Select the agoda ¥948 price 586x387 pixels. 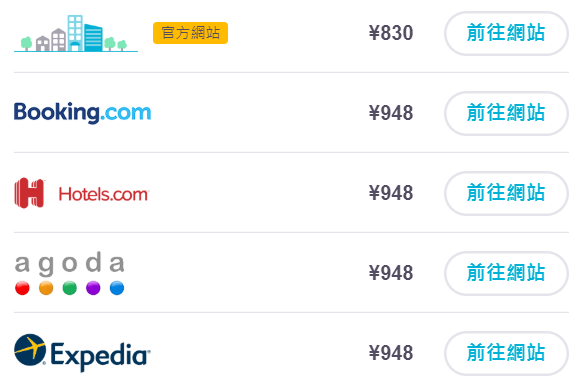[x=391, y=273]
